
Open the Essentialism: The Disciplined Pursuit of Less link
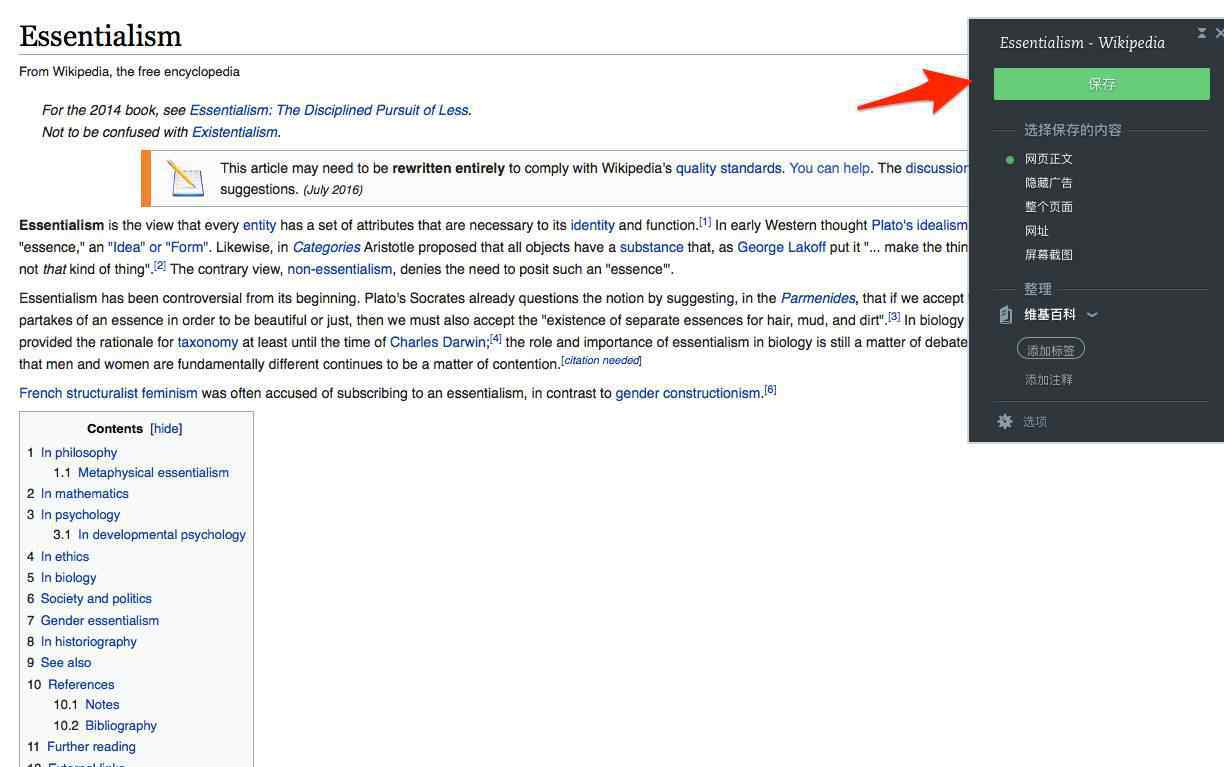coord(329,110)
